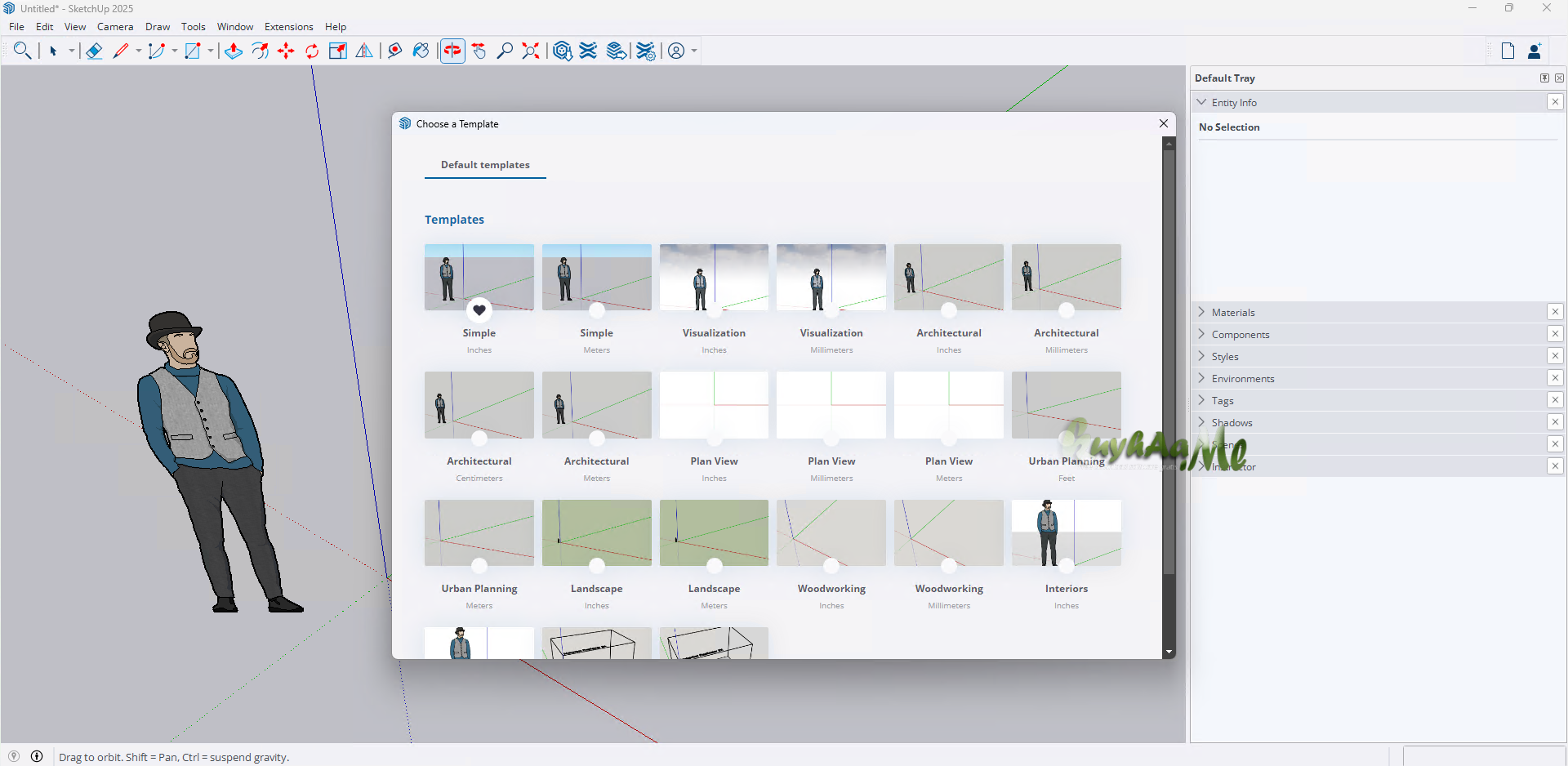Open the Extension Manager icon

pos(645,51)
